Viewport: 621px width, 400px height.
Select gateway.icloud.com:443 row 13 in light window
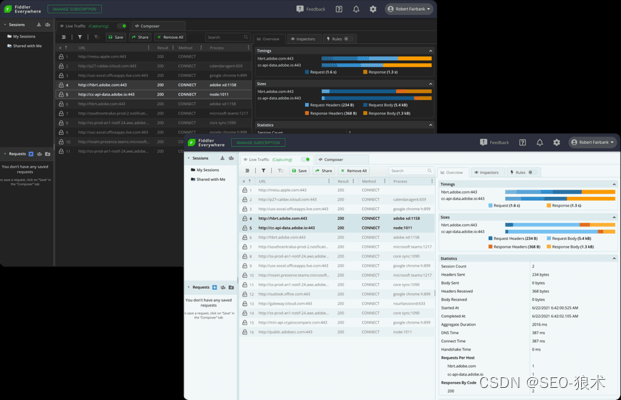point(337,303)
